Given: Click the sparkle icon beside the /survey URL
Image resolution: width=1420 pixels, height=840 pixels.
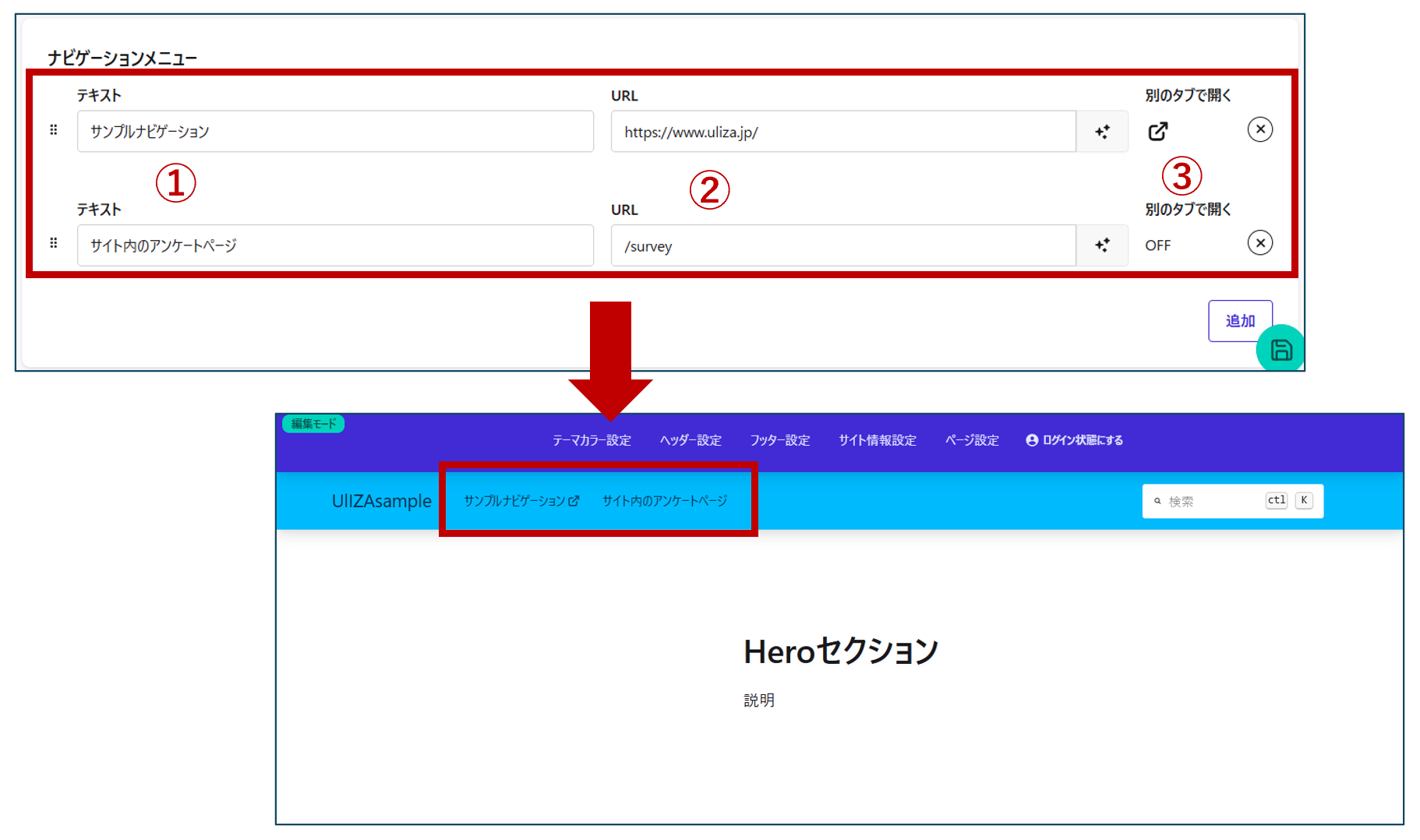Looking at the screenshot, I should click(1102, 245).
